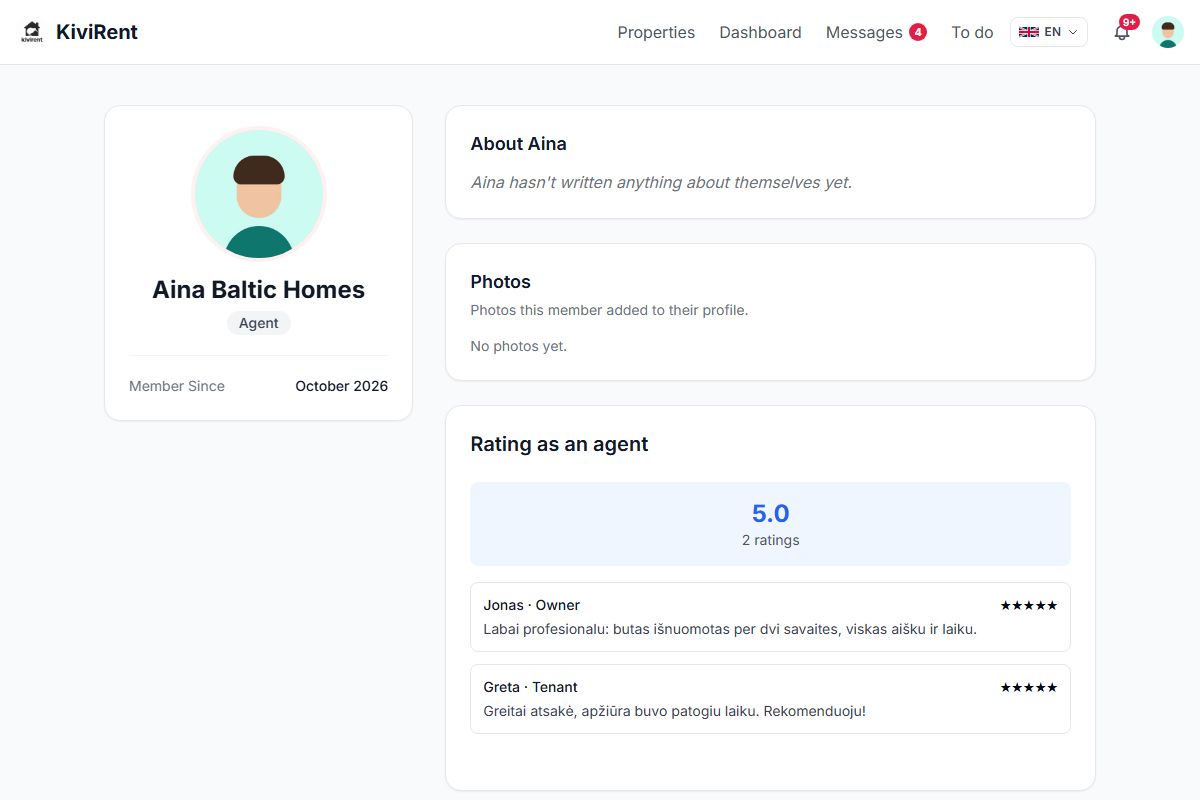Click Aina's large profile picture
The height and width of the screenshot is (800, 1200).
[x=259, y=193]
